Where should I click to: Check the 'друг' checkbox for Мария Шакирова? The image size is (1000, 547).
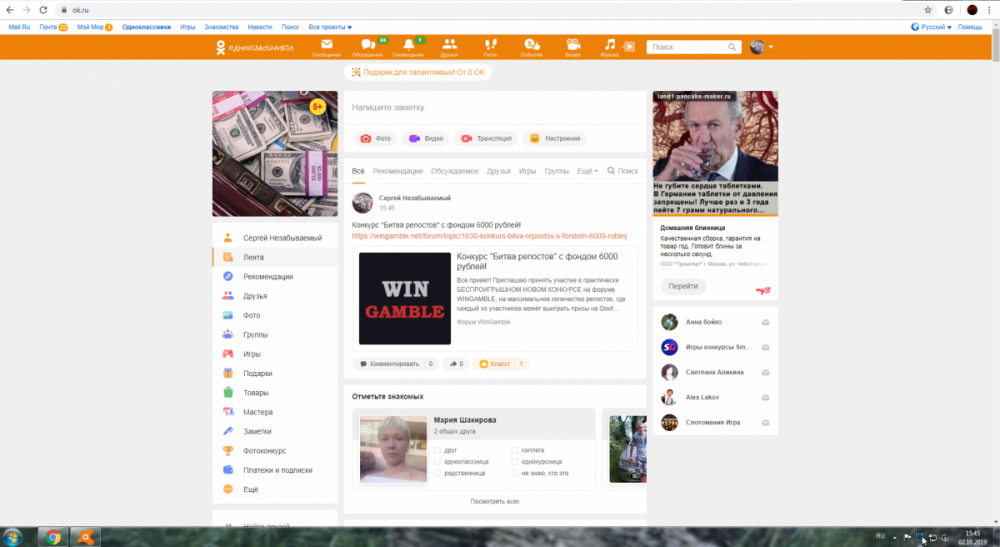tap(438, 451)
